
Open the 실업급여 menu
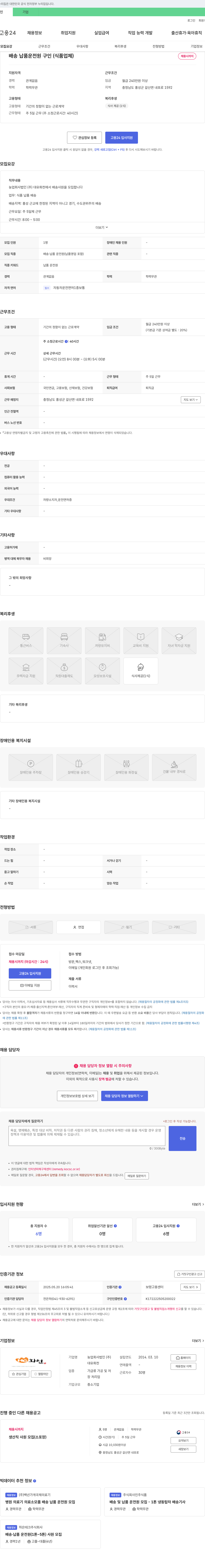click(x=102, y=33)
